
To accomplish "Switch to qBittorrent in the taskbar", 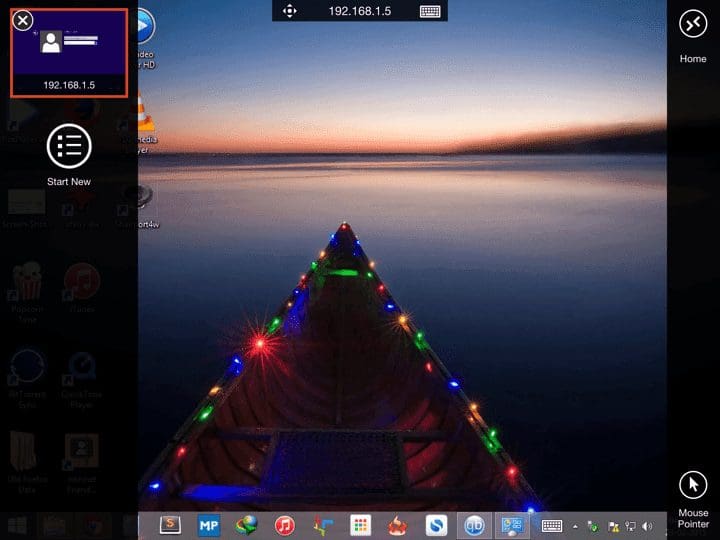I will click(474, 525).
